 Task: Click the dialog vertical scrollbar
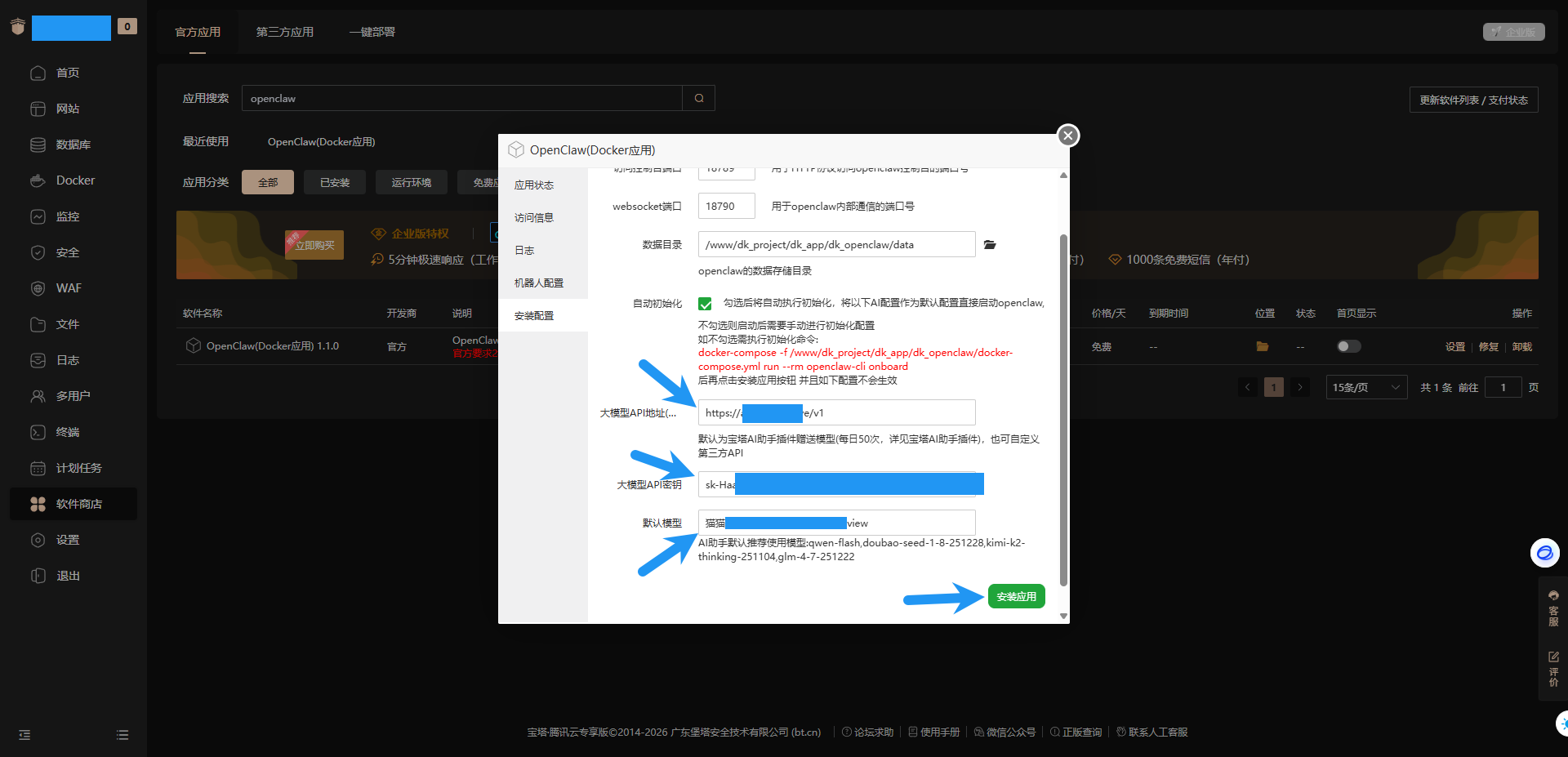coord(1063,408)
